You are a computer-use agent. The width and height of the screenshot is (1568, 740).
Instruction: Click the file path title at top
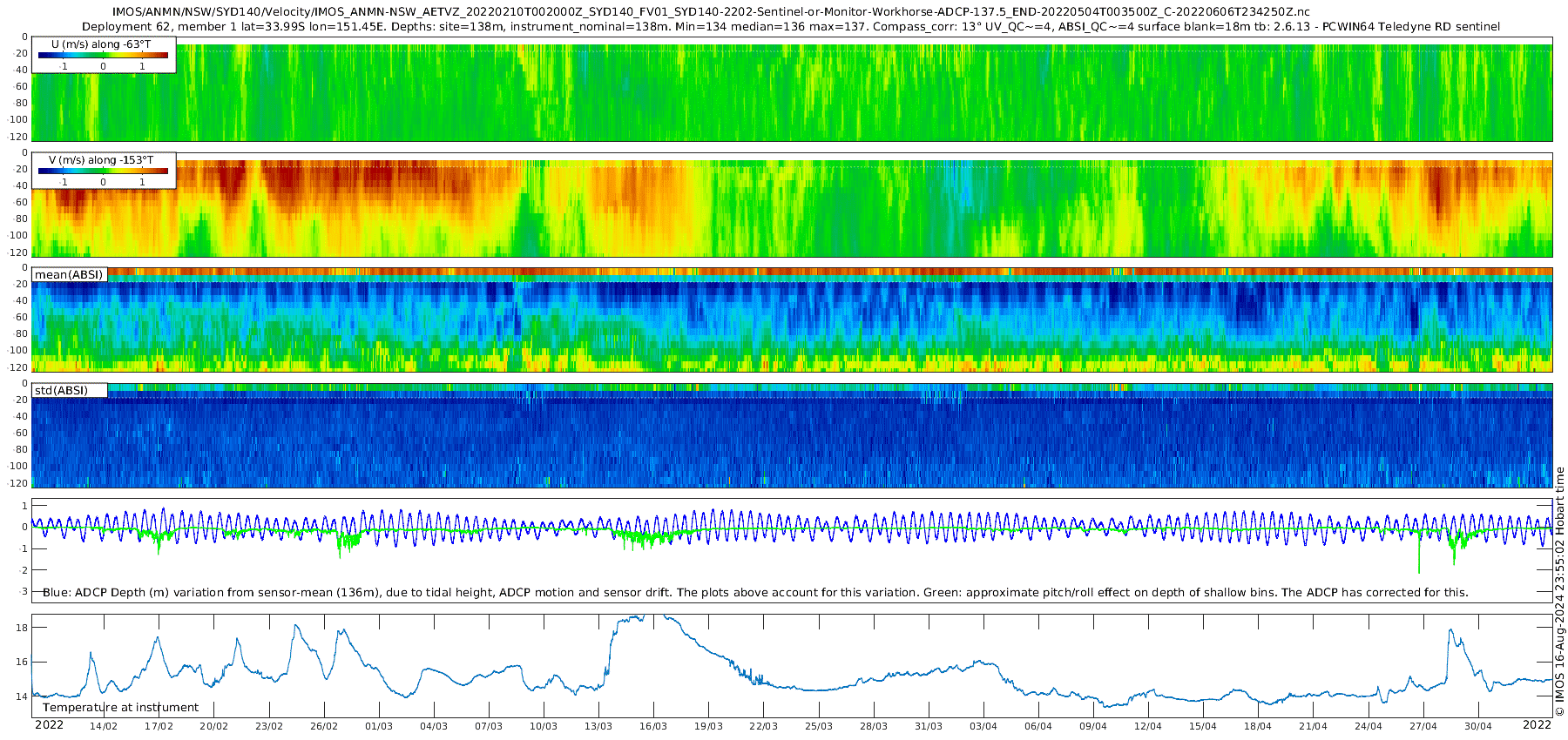(711, 12)
